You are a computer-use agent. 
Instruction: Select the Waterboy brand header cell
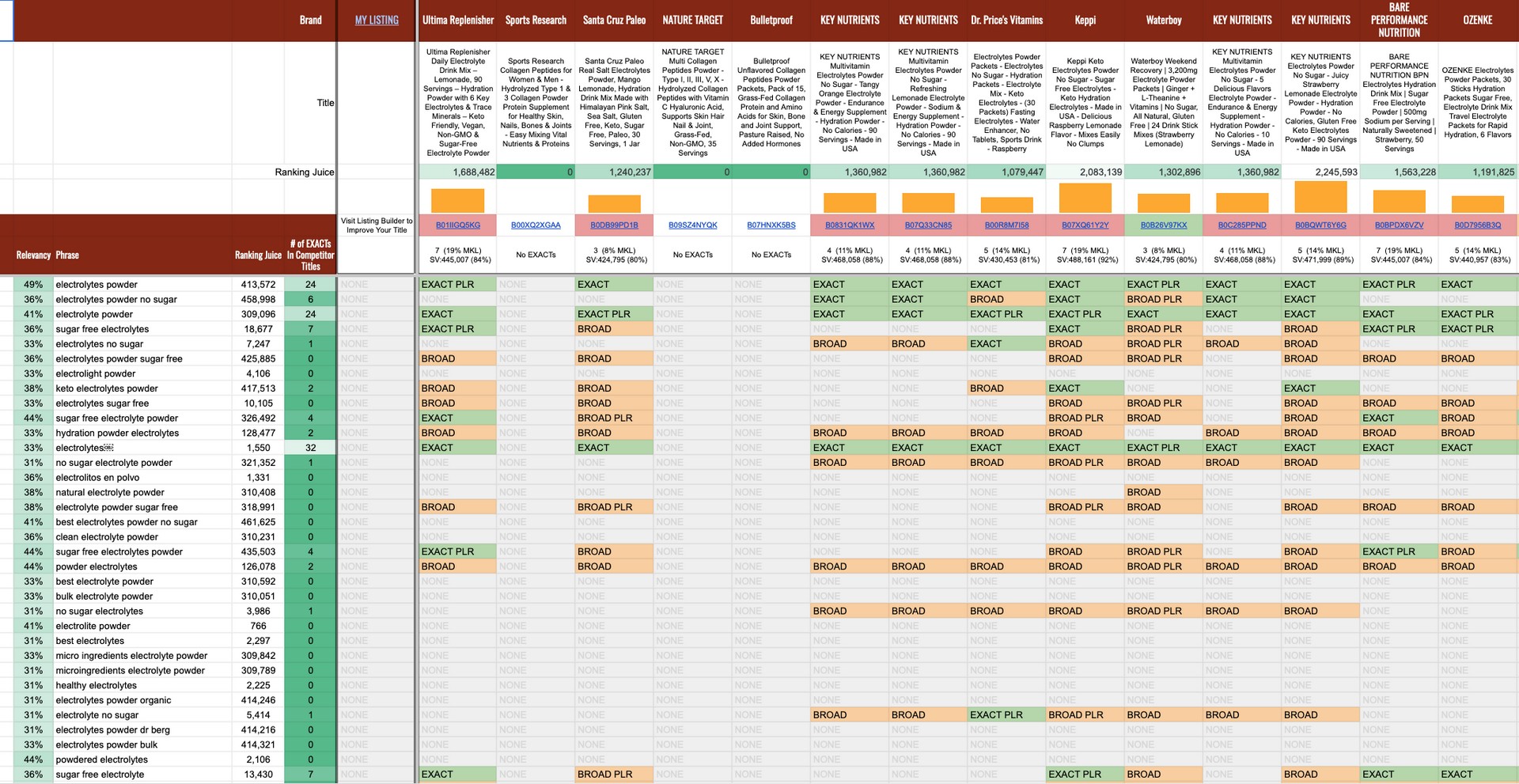pos(1164,21)
